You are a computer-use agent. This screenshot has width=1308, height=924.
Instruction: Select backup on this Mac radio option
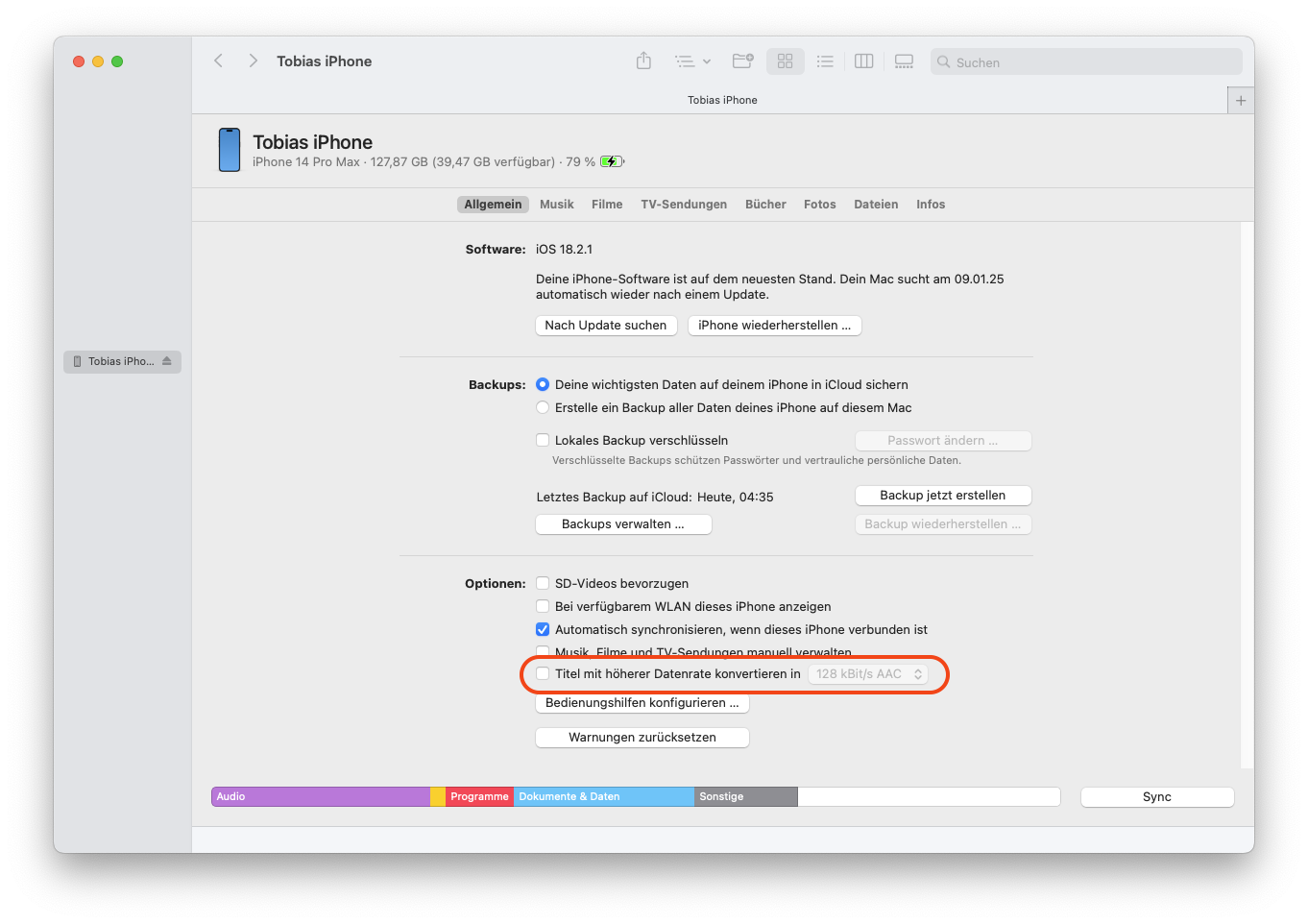click(543, 407)
